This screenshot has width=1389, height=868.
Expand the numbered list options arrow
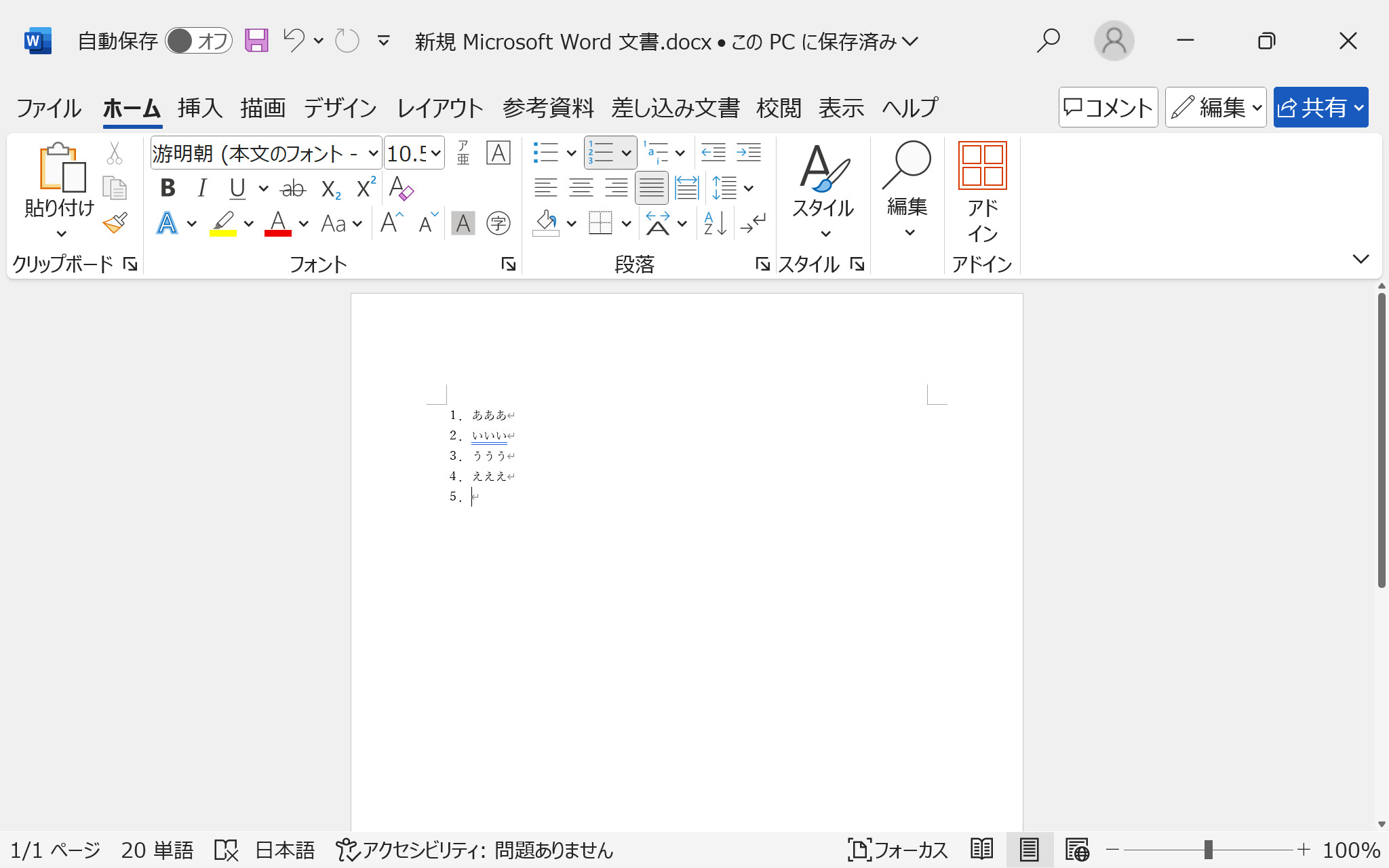click(x=626, y=153)
